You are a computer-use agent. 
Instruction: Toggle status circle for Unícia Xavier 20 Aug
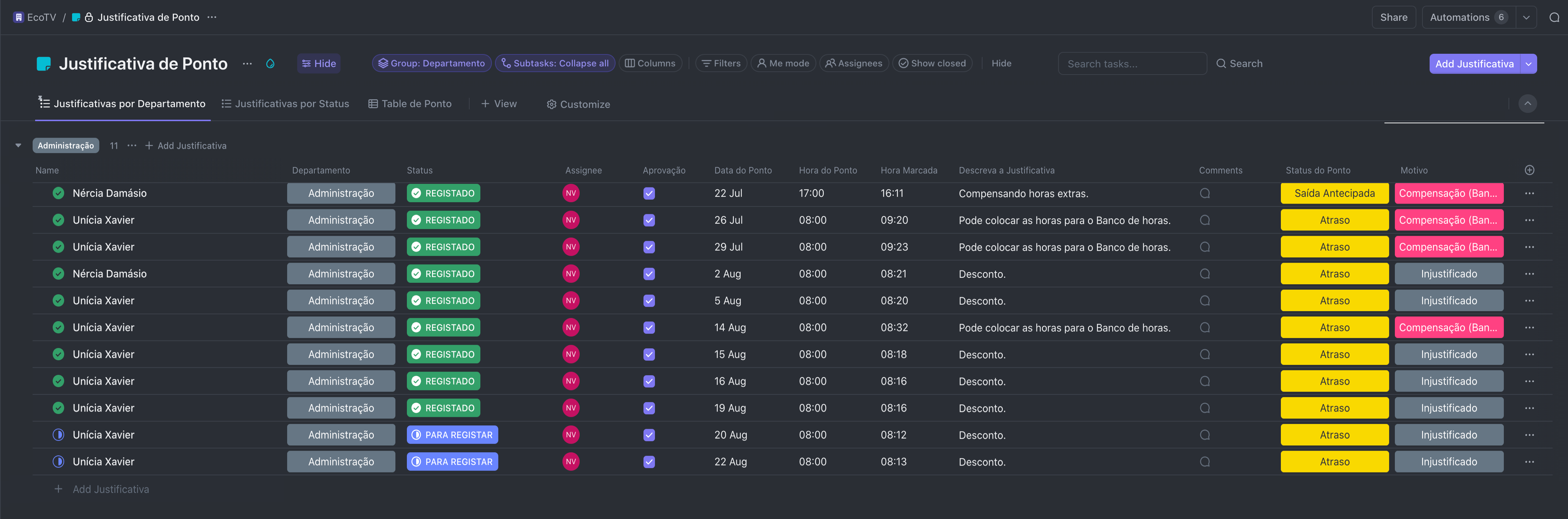click(58, 435)
